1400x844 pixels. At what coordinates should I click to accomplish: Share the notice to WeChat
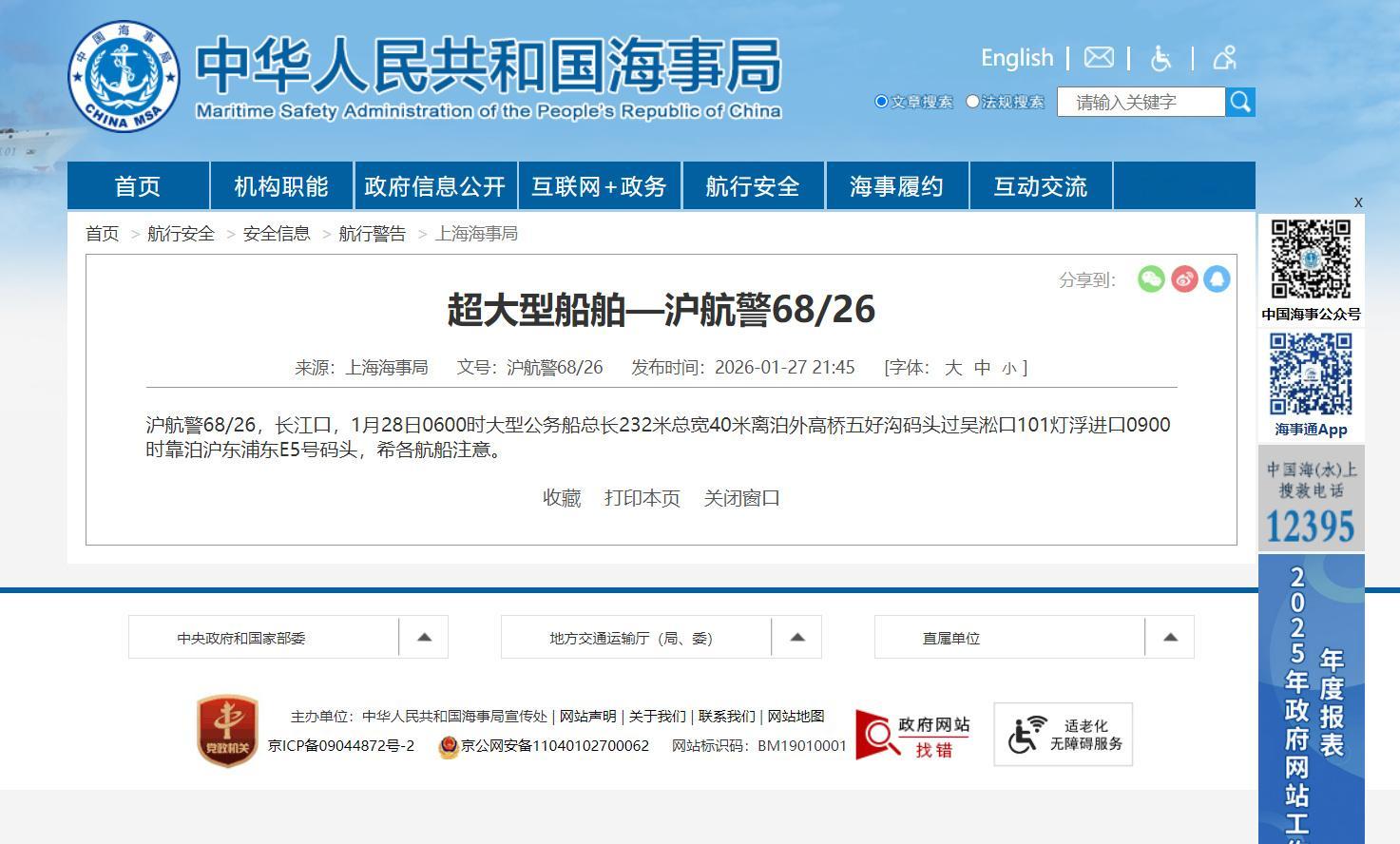point(1151,278)
